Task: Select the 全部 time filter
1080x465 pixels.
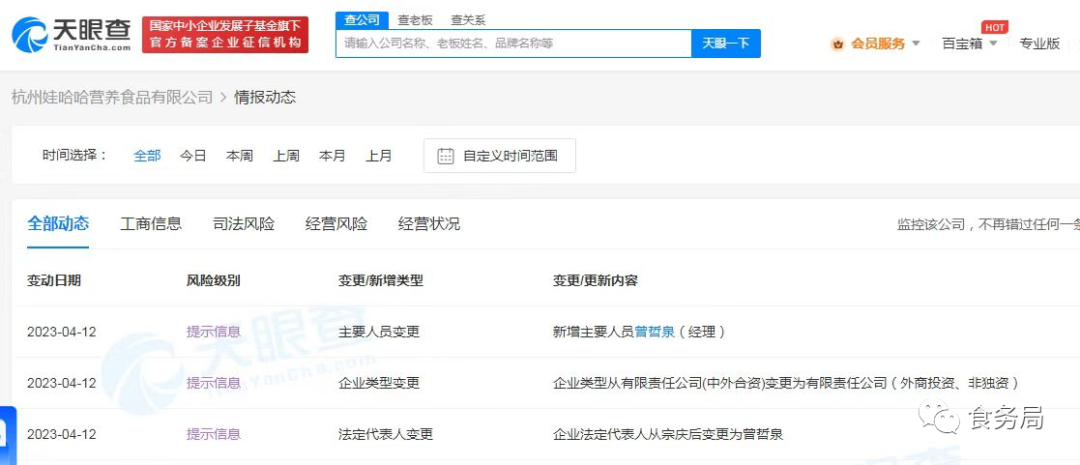Action: click(x=147, y=156)
